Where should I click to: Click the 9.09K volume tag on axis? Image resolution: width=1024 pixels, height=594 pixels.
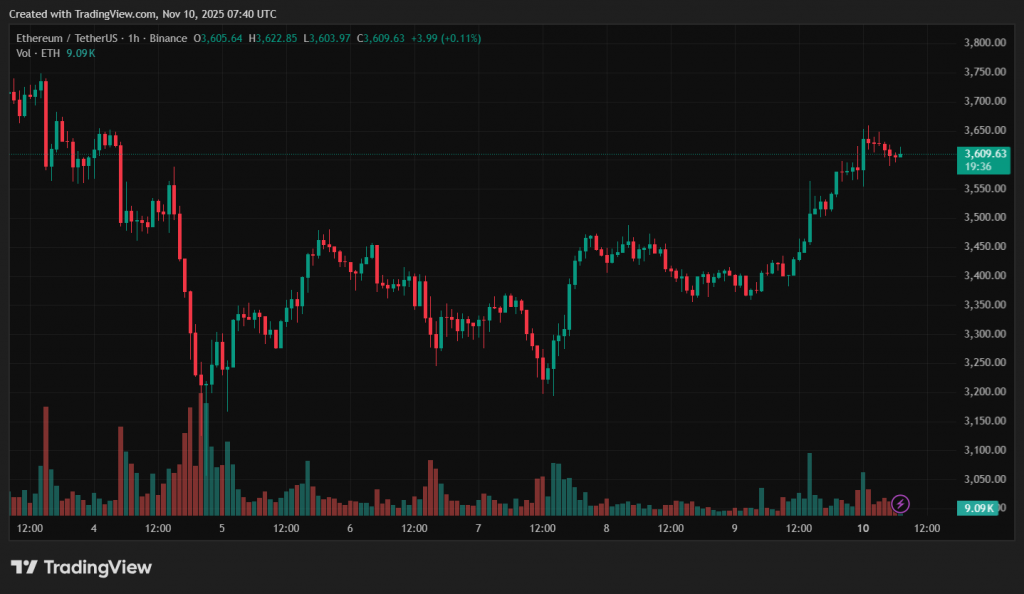pyautogui.click(x=978, y=509)
